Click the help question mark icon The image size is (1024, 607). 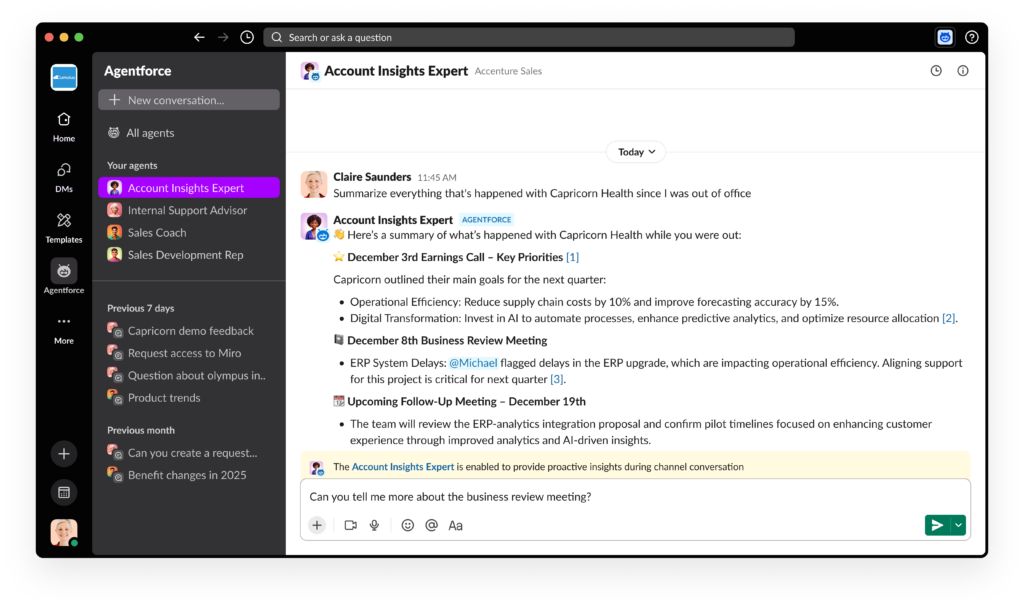[x=971, y=37]
